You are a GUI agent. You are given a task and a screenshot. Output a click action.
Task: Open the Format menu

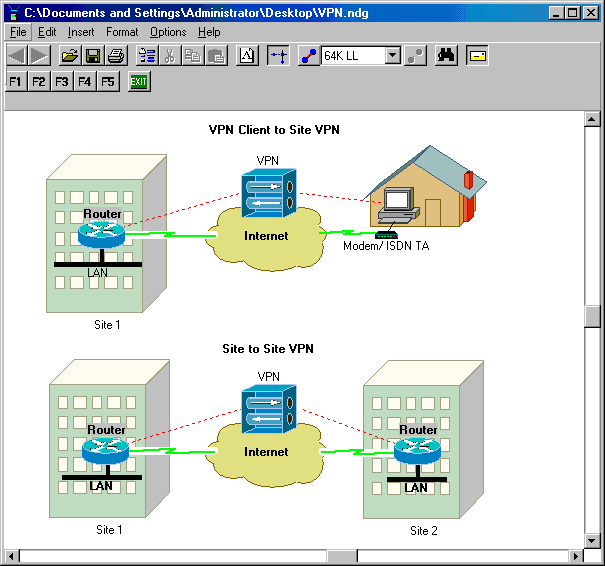pos(122,32)
